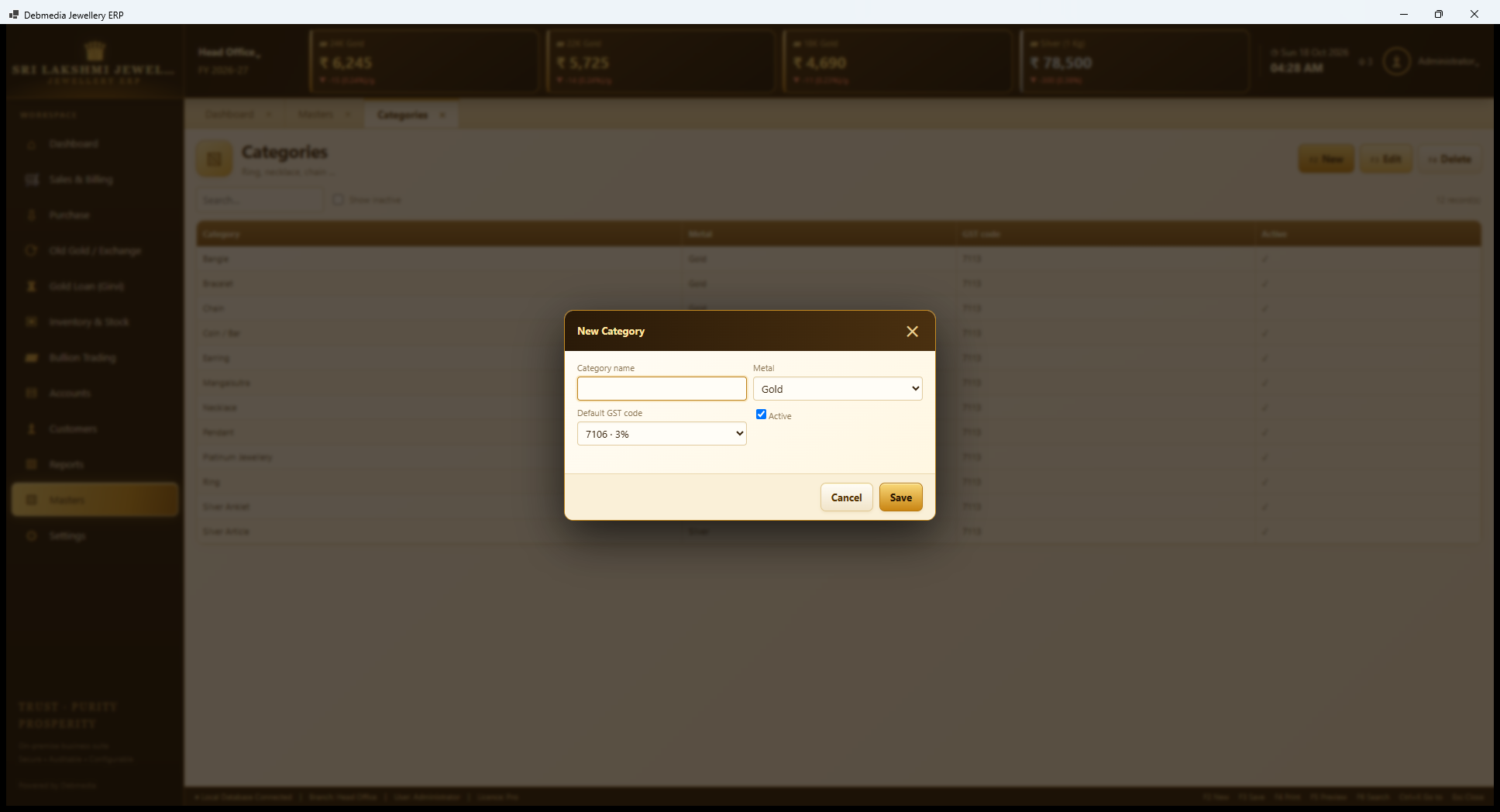Toggle the blurred Show inactive checkbox
Screen dimensions: 1500x812
click(338, 200)
